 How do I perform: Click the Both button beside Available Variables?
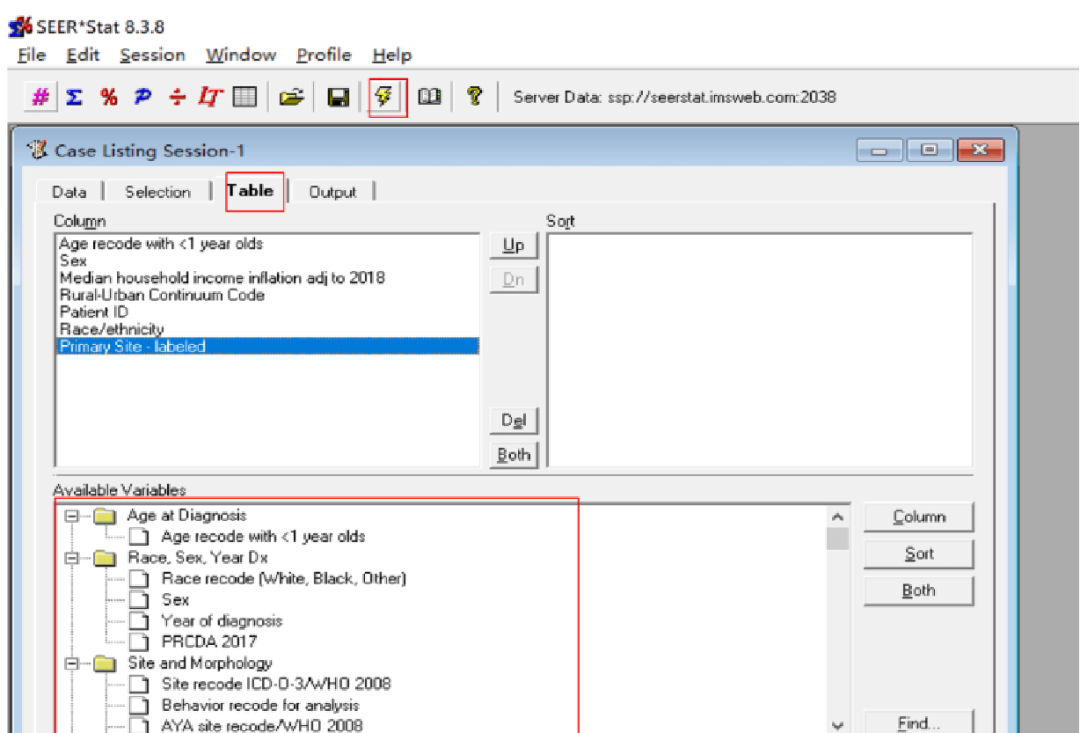tap(919, 591)
